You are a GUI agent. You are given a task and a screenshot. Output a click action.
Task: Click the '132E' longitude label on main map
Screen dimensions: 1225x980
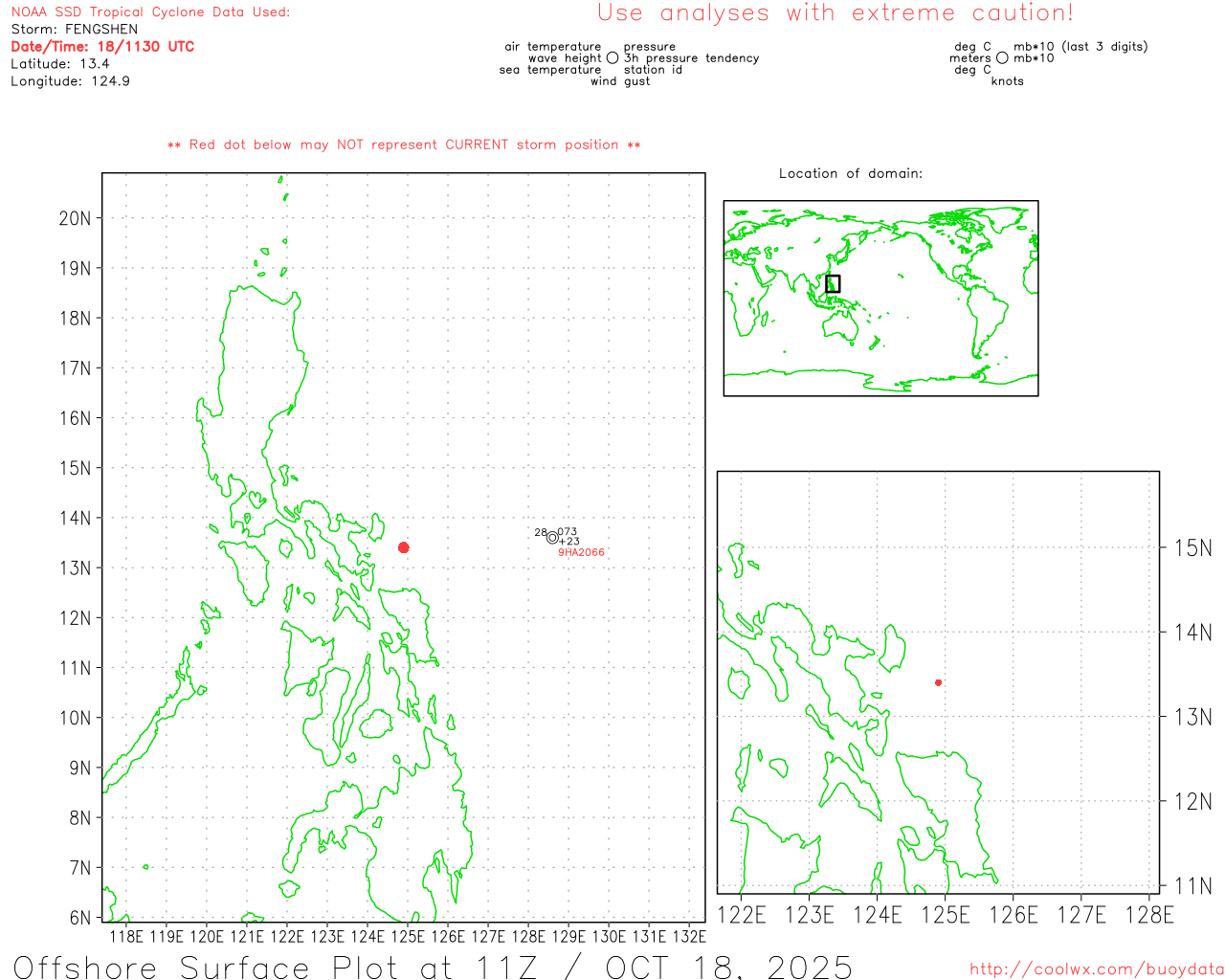(689, 936)
